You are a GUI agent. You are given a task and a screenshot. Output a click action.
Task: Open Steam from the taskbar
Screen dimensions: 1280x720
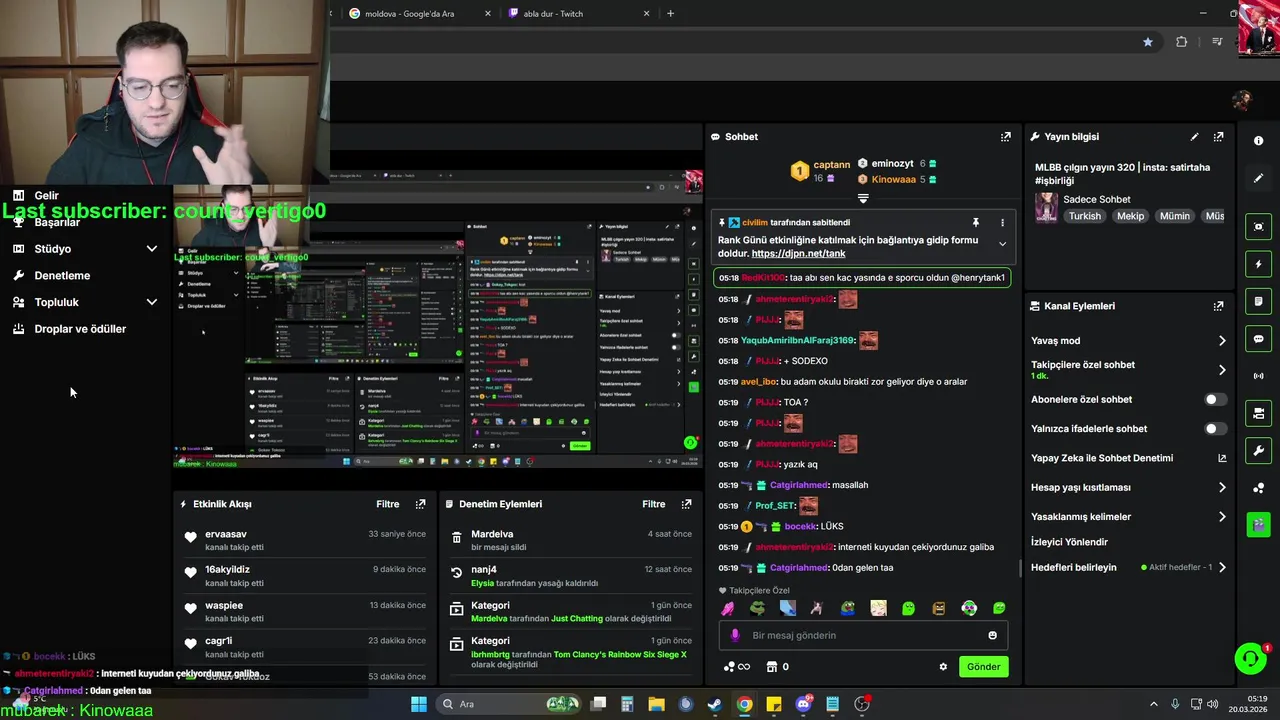[x=715, y=704]
